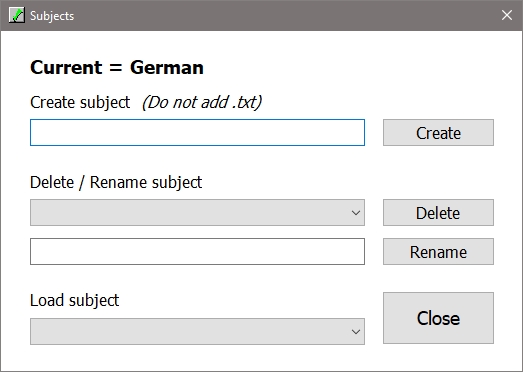Screen dimensions: 523x372
Task: Close the Subjects window with X
Action: (507, 15)
